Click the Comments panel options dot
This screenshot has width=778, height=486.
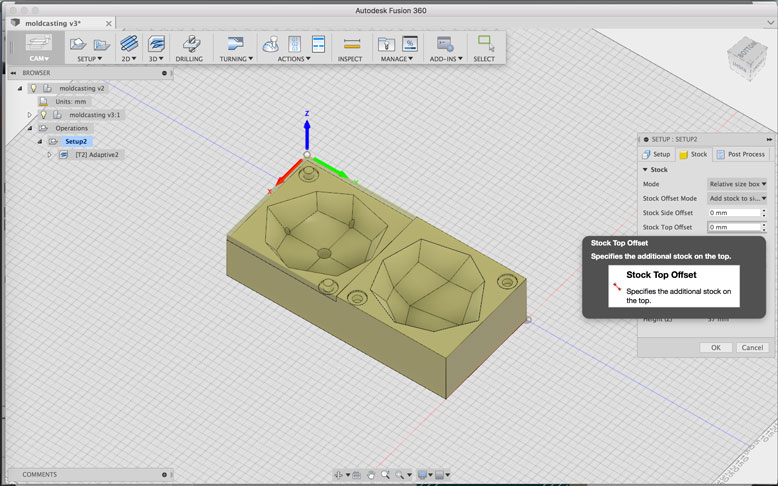(164, 475)
